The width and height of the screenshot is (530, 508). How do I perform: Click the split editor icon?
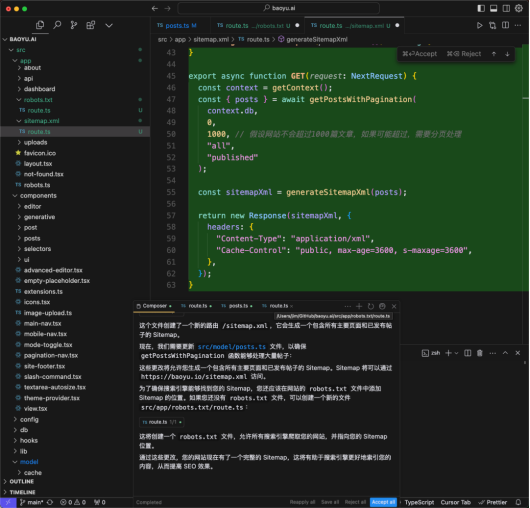tap(505, 25)
